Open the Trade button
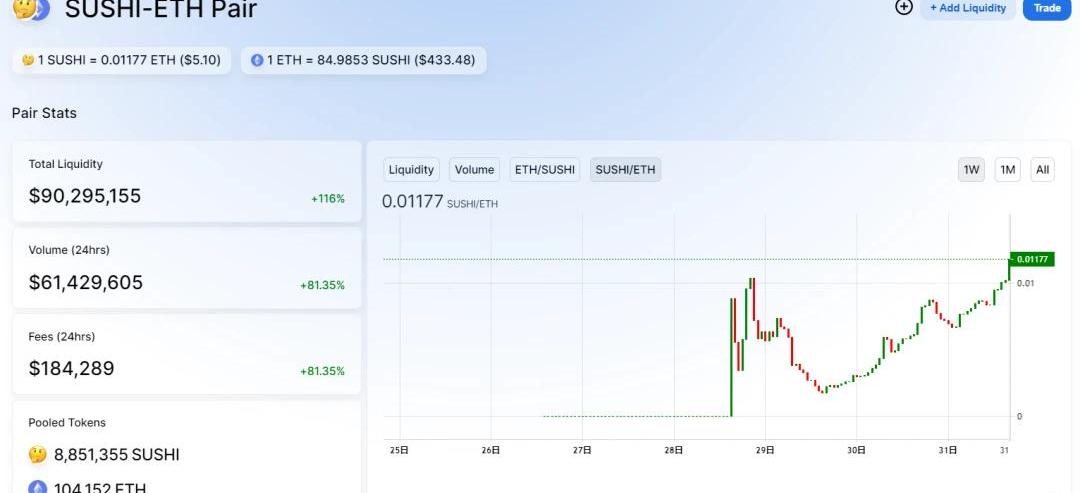 coord(1047,8)
